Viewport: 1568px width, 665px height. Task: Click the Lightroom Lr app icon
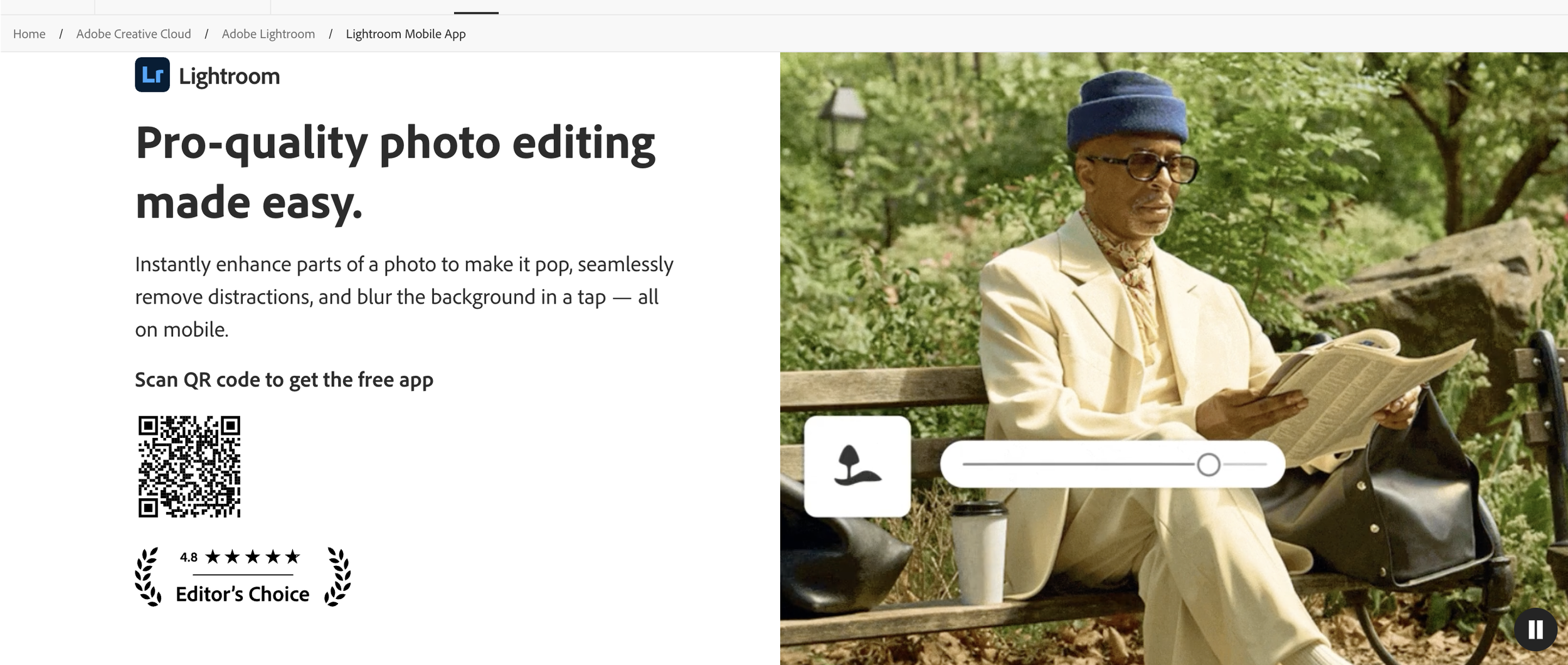click(152, 75)
